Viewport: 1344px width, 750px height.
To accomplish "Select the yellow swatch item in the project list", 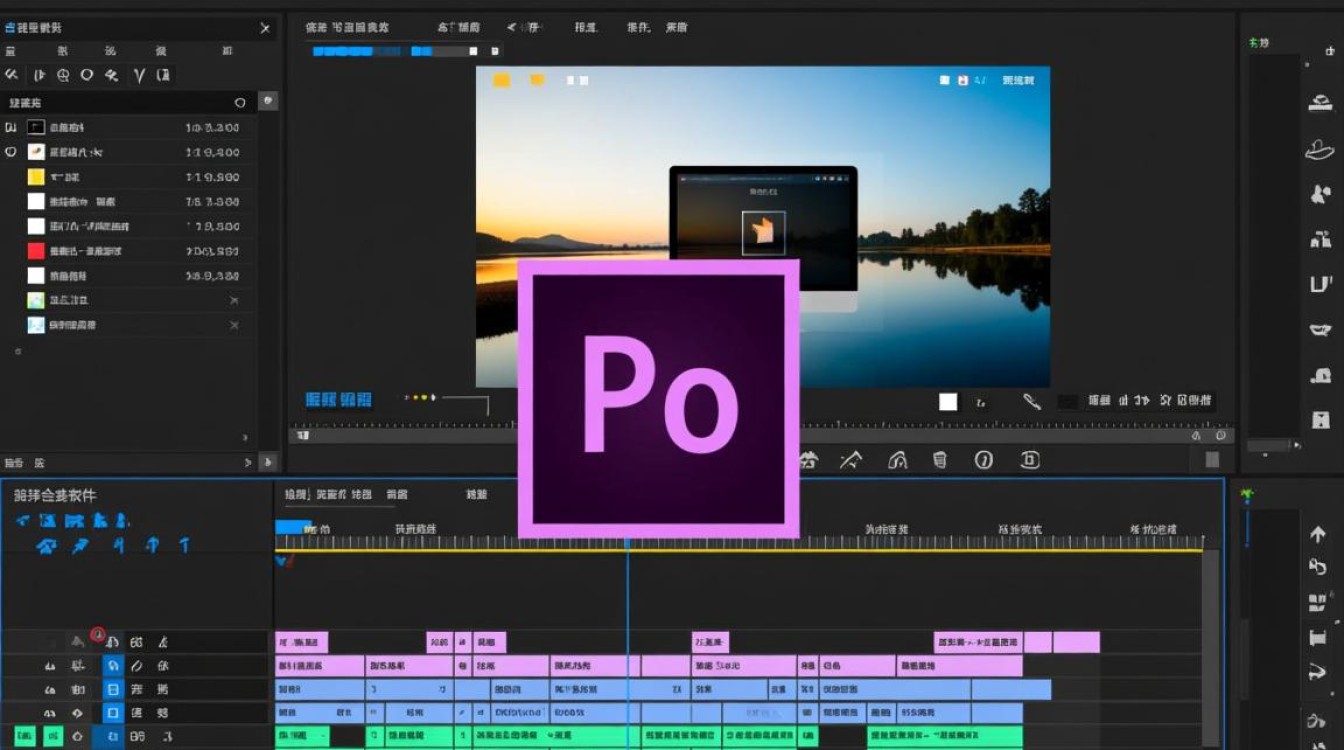I will (x=36, y=177).
